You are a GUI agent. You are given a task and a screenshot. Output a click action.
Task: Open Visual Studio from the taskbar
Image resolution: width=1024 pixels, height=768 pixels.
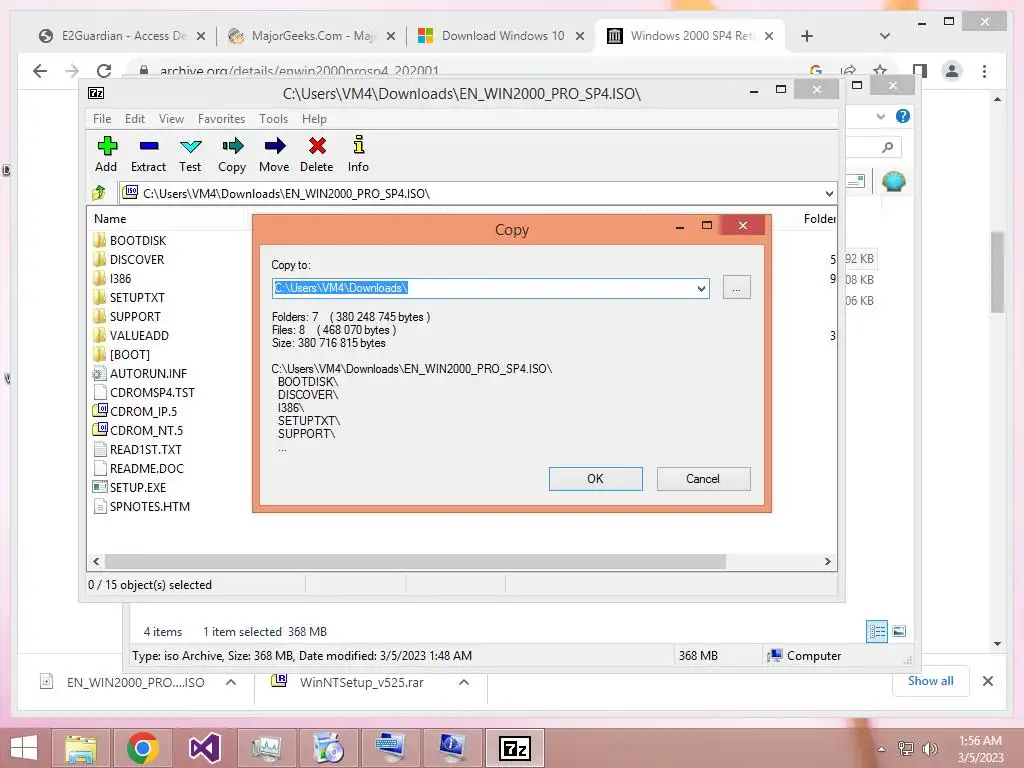coord(204,748)
